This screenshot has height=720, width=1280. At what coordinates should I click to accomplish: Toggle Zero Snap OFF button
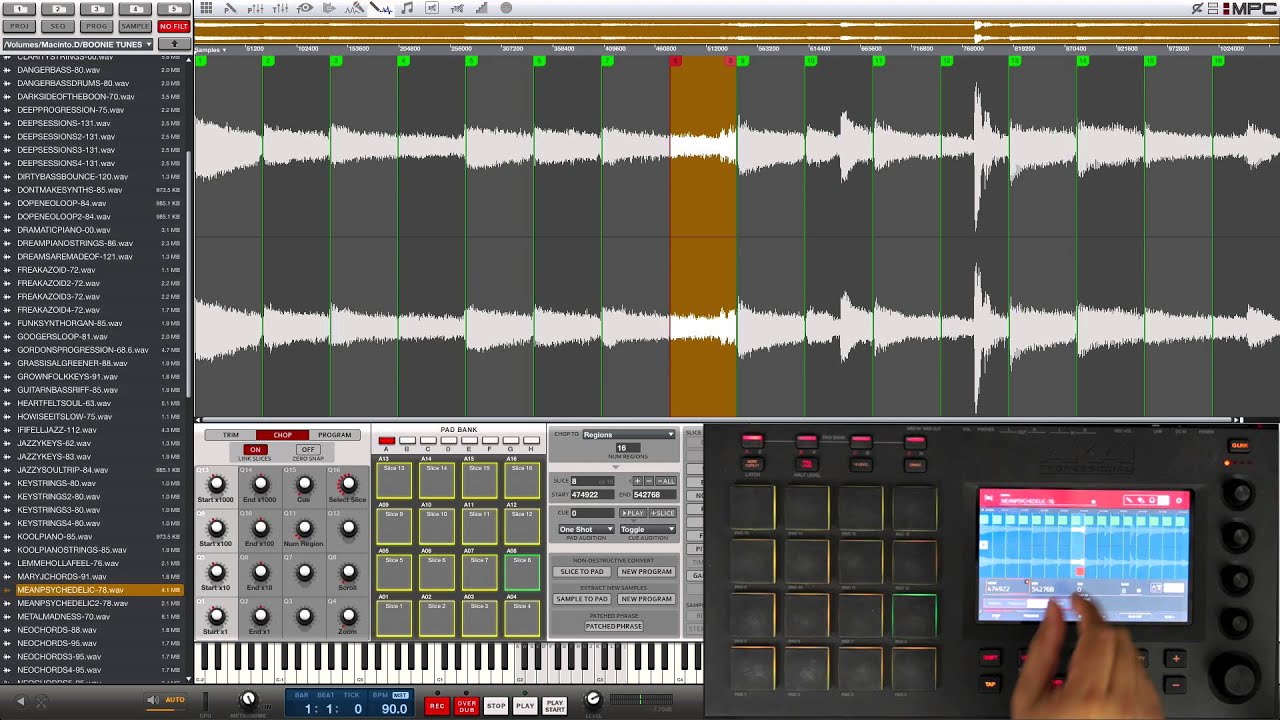click(x=307, y=450)
